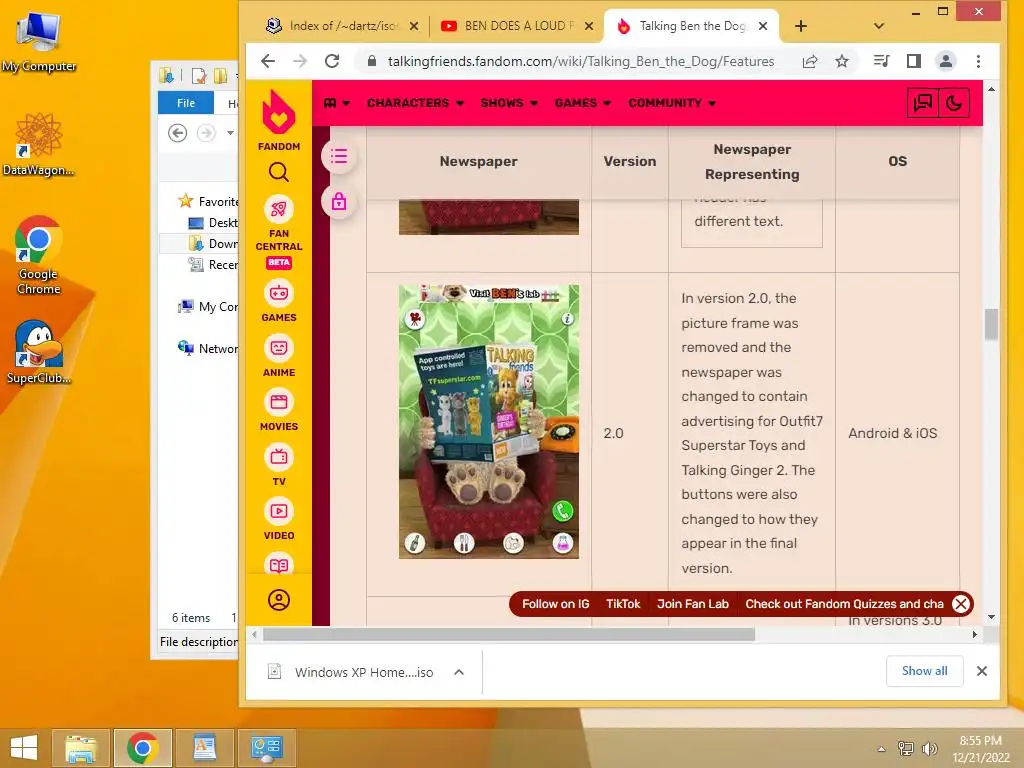Open the Fandom home logo
The image size is (1024, 768).
point(279,120)
